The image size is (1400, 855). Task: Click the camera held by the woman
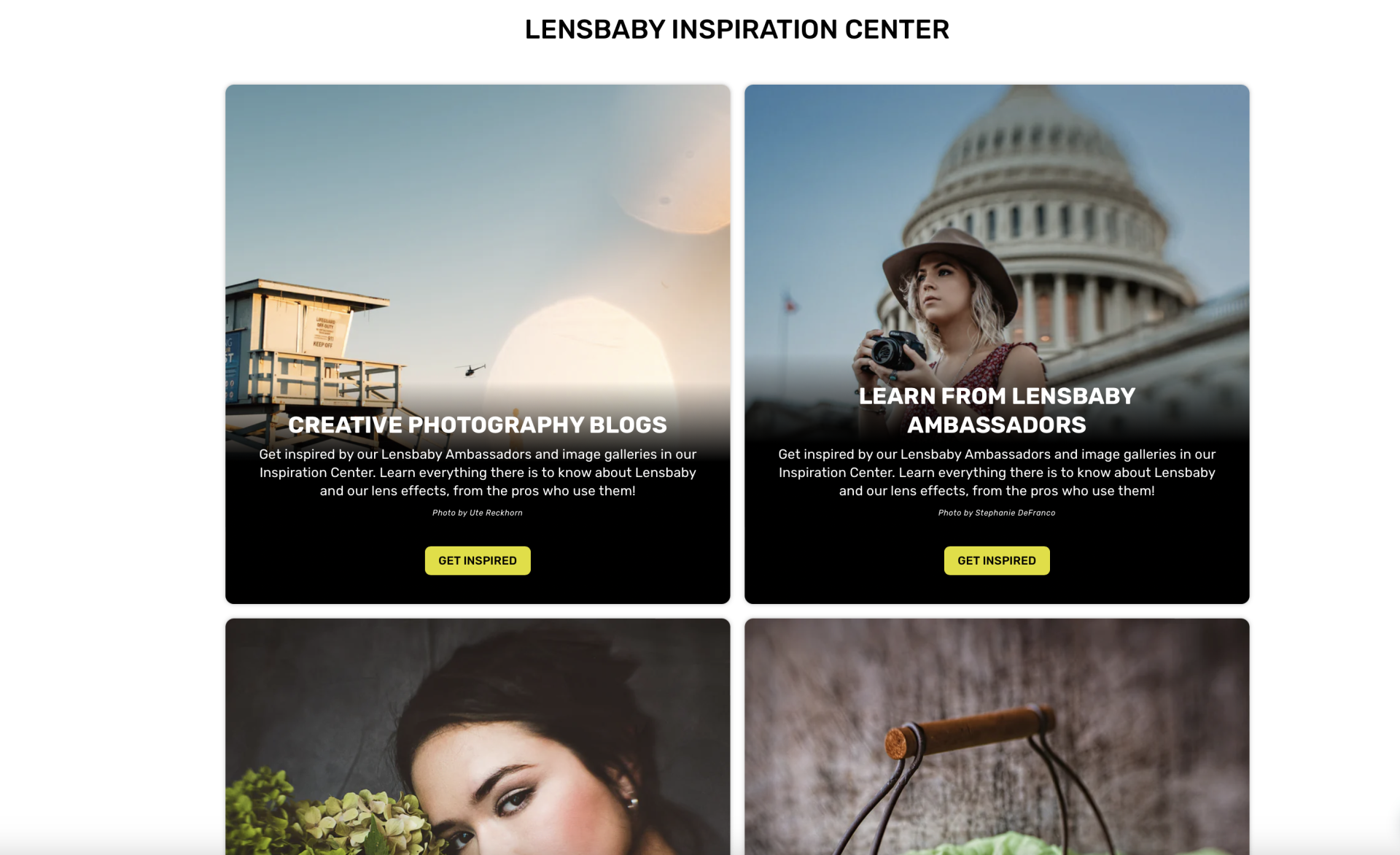click(892, 352)
